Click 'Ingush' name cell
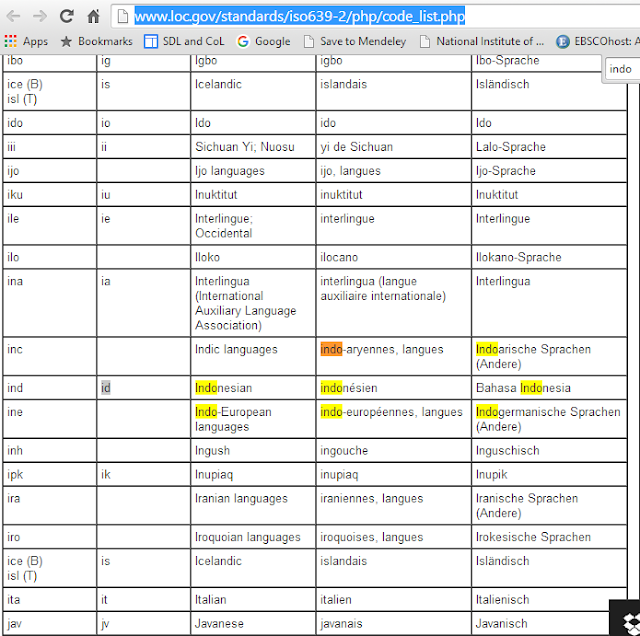 (253, 450)
